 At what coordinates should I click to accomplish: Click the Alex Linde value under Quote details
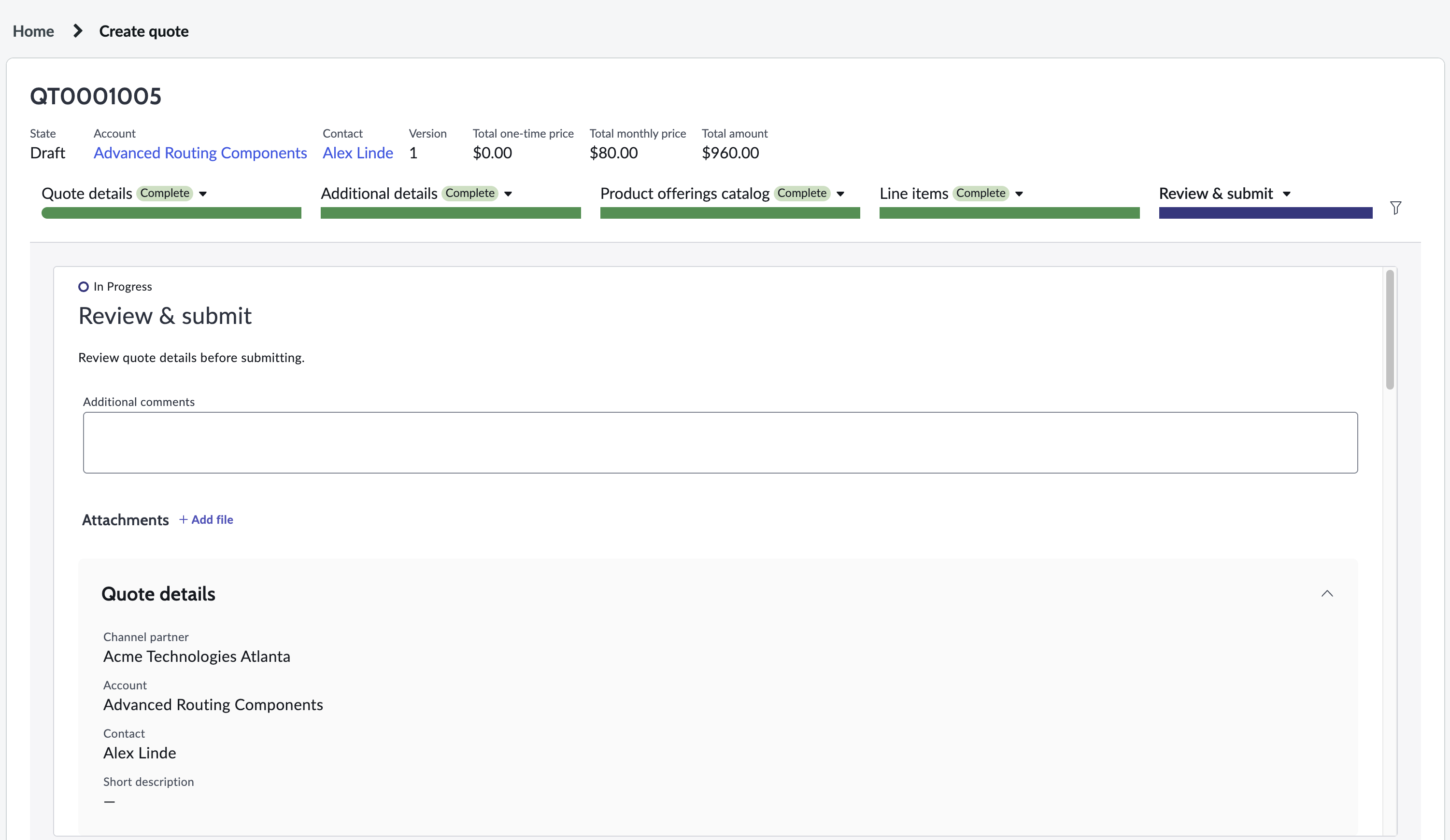point(140,753)
